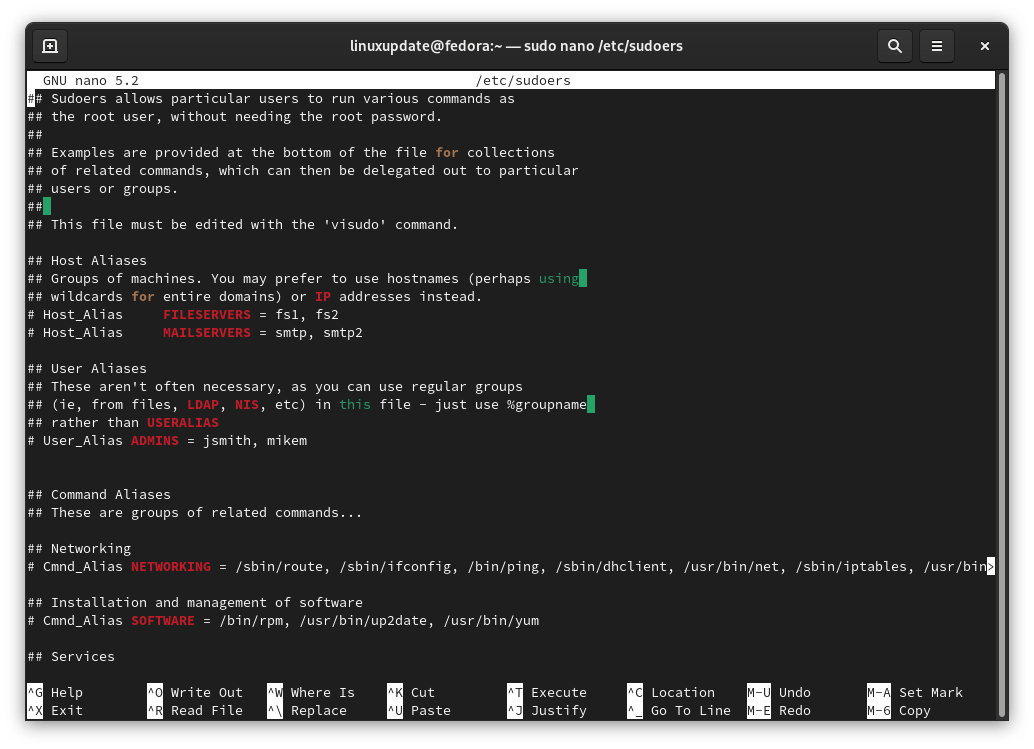Click the M-A Set Mark shortcut
This screenshot has width=1034, height=749.
pyautogui.click(x=915, y=692)
